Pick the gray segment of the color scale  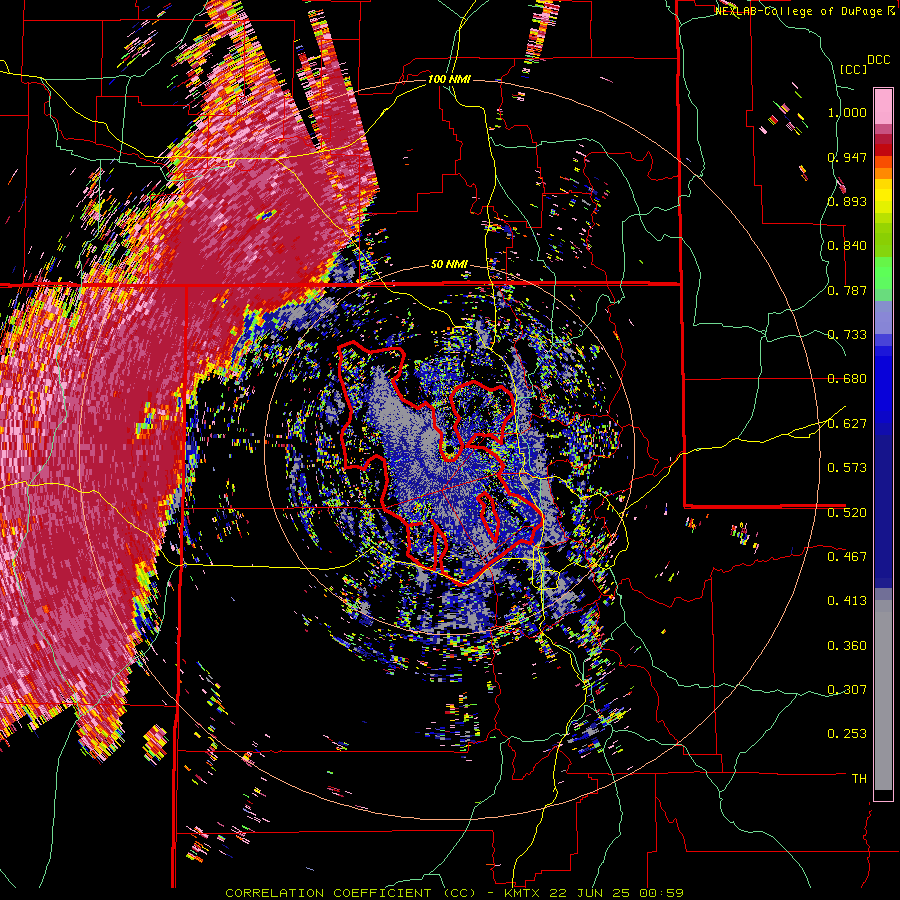(x=883, y=695)
